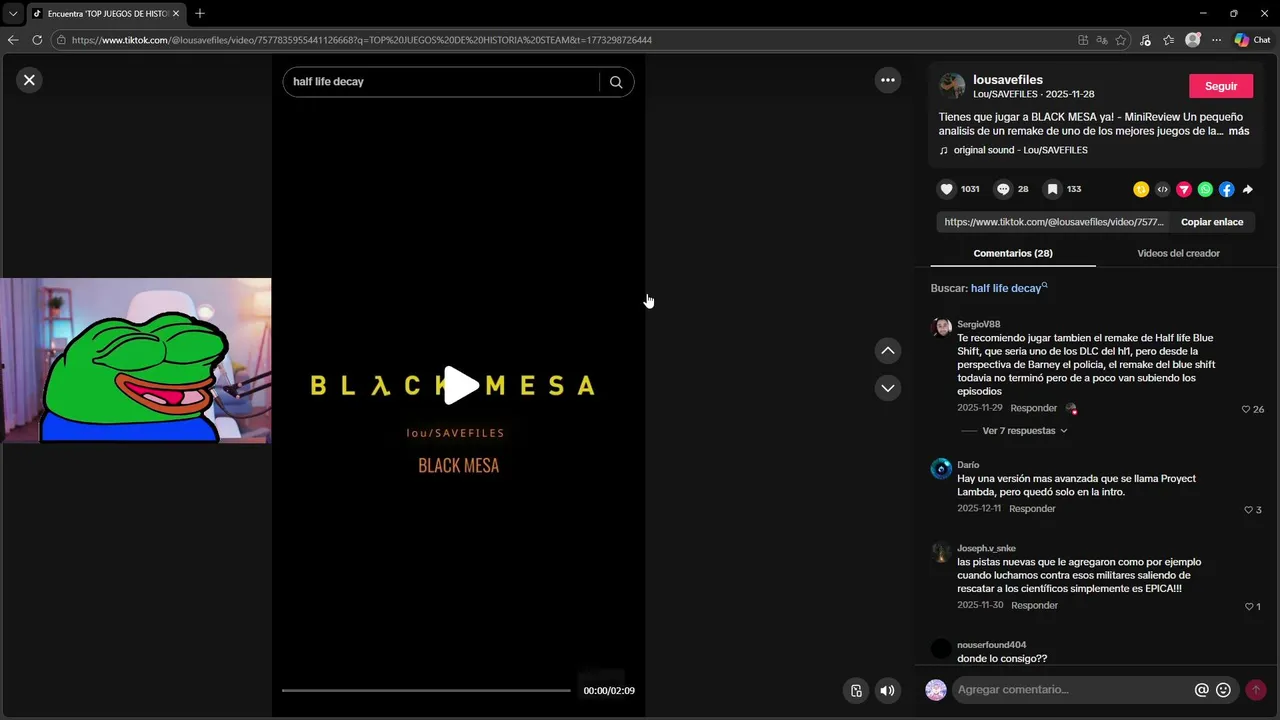Seek along the video progress bar

pyautogui.click(x=426, y=690)
